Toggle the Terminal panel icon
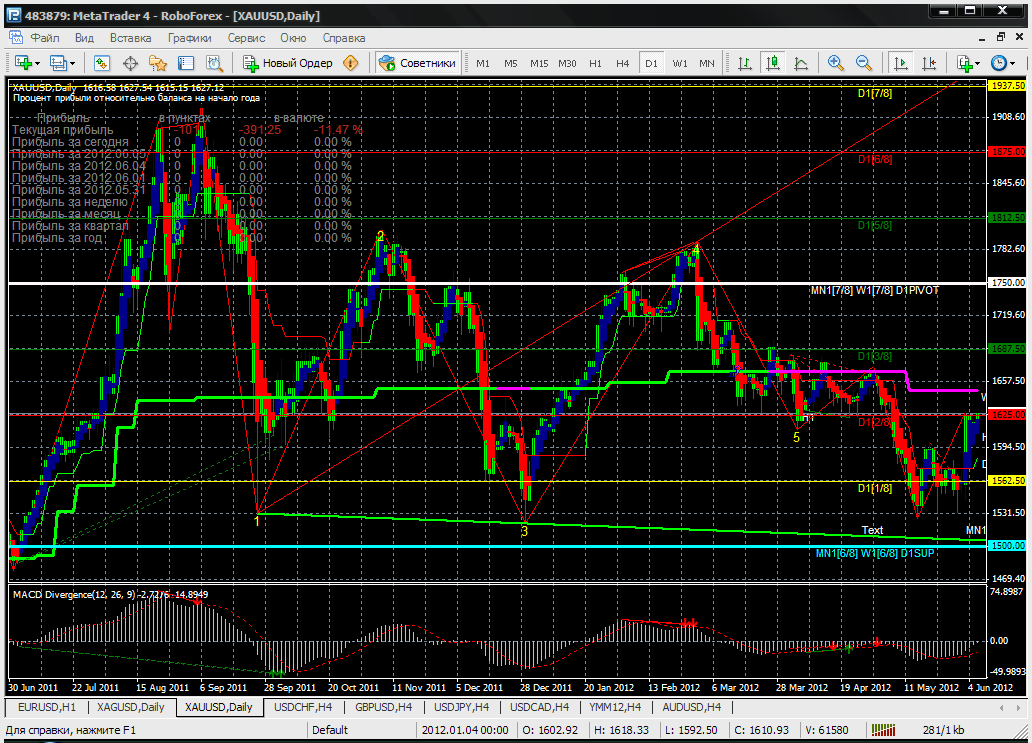Image resolution: width=1032 pixels, height=743 pixels. tap(186, 63)
